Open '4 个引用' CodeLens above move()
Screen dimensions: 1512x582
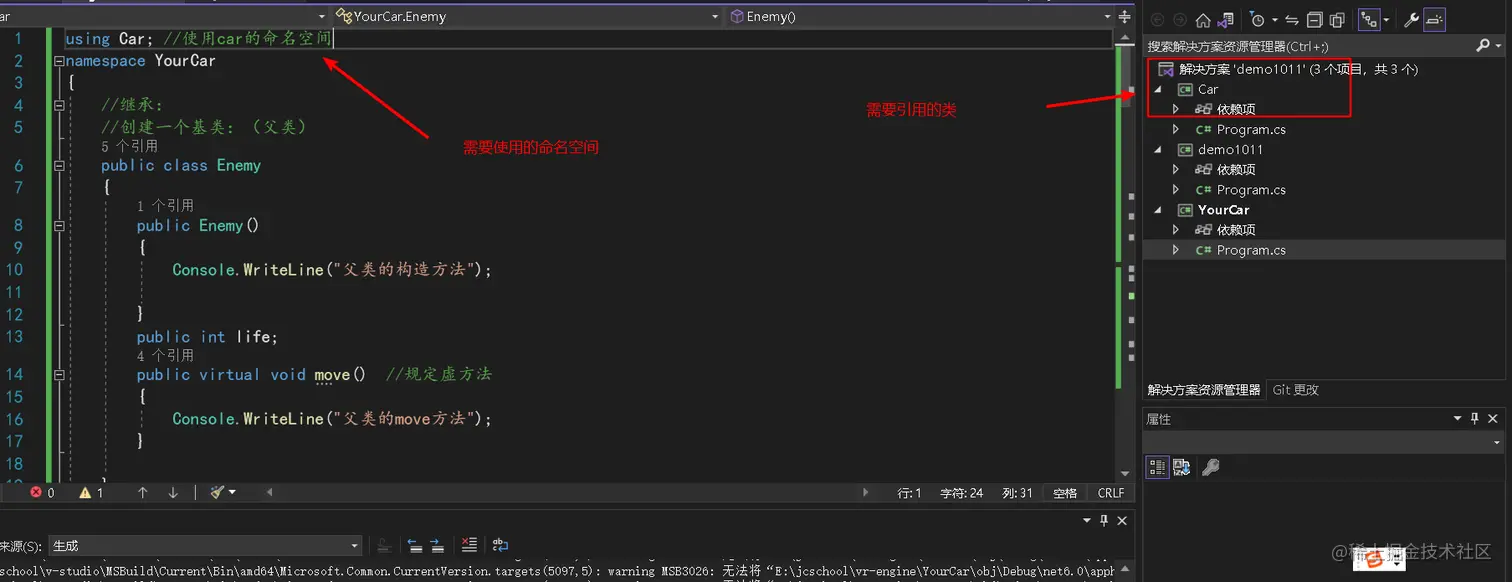coord(166,355)
